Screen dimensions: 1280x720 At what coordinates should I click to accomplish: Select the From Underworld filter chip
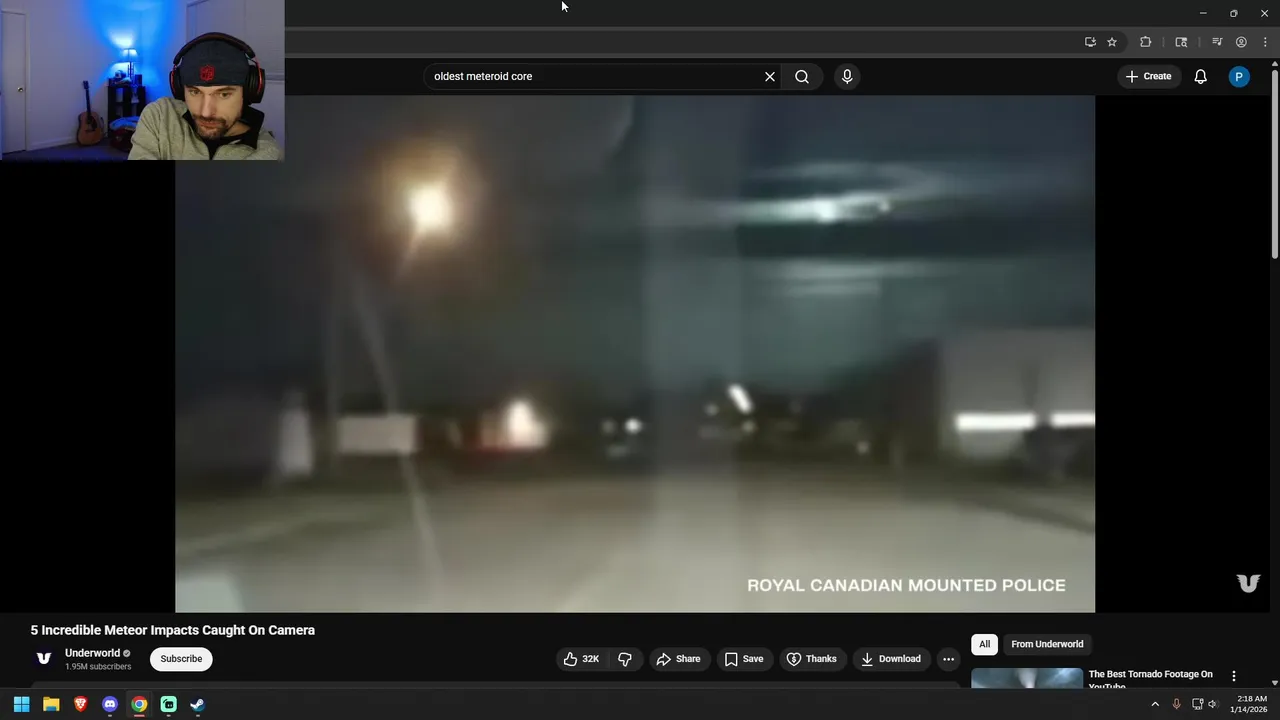click(x=1047, y=644)
